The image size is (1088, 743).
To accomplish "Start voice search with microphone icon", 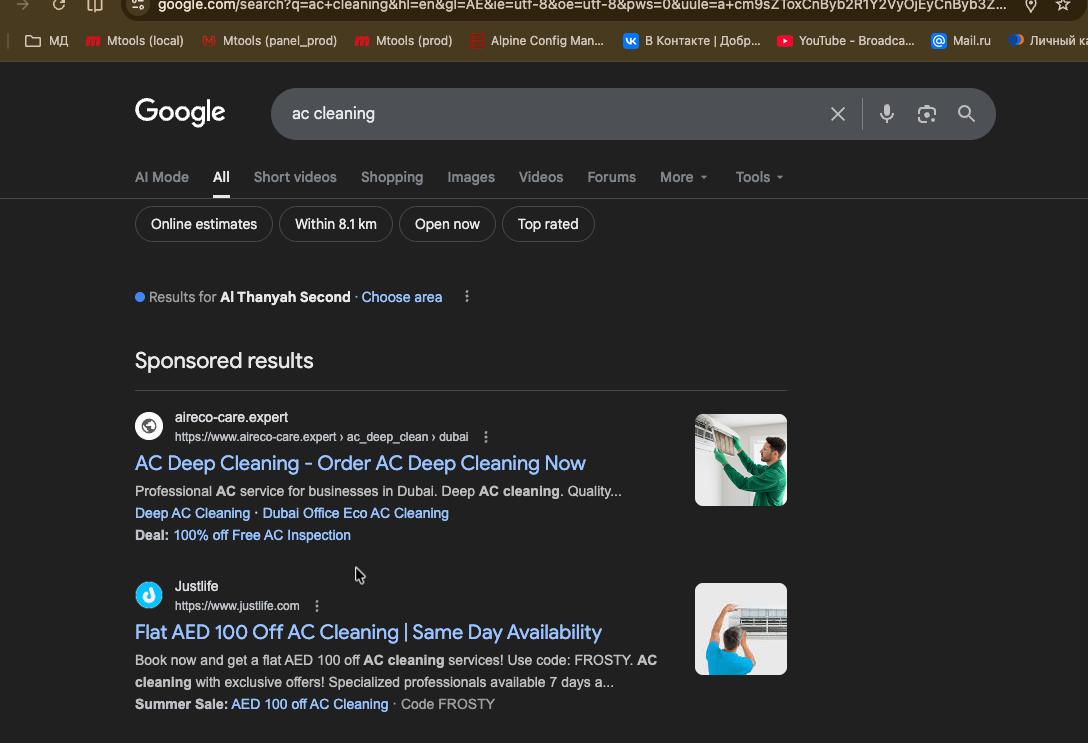I will [886, 114].
